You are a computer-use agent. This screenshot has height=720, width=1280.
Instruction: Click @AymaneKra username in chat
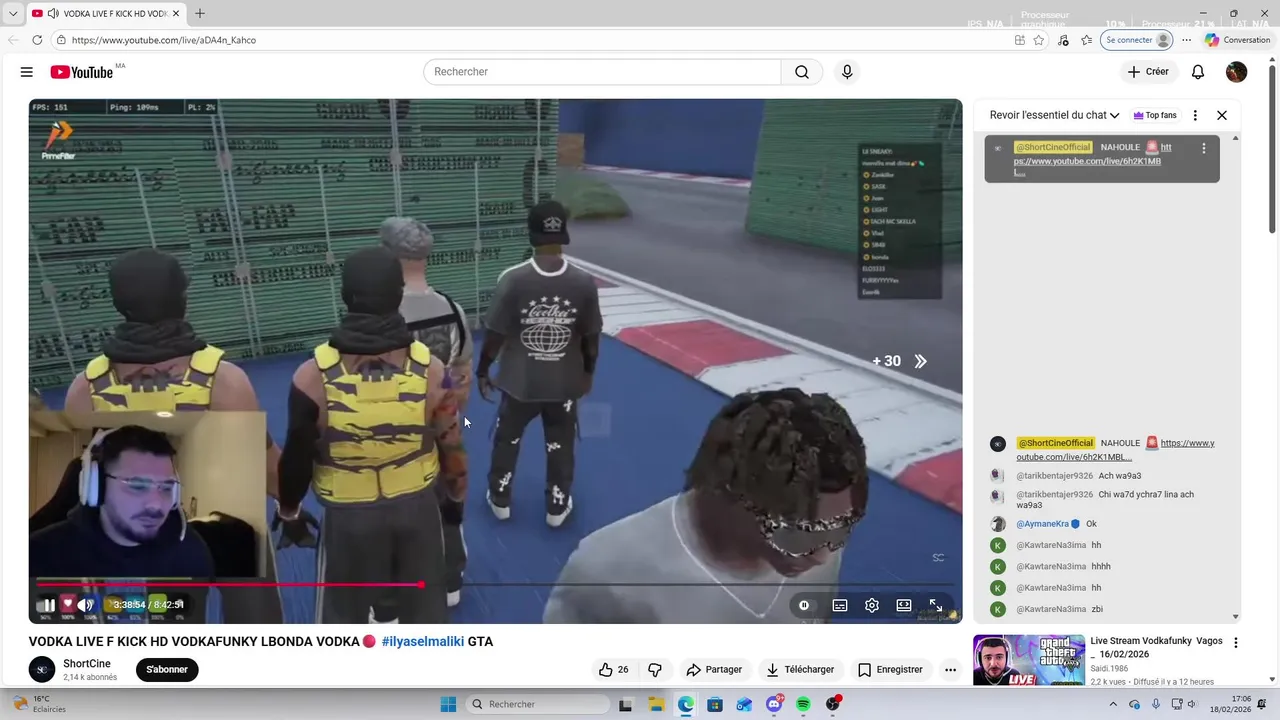tap(1044, 524)
